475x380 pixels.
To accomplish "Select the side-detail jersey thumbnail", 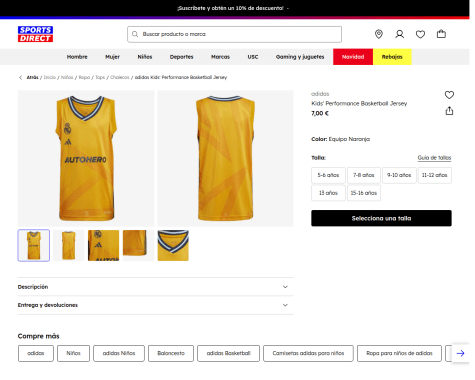I will 138,245.
